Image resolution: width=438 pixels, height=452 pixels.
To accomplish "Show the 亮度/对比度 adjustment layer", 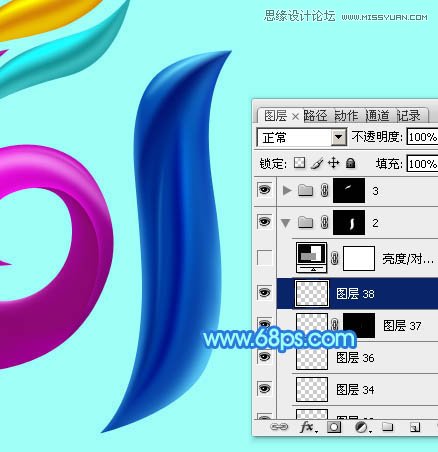I will (x=265, y=258).
